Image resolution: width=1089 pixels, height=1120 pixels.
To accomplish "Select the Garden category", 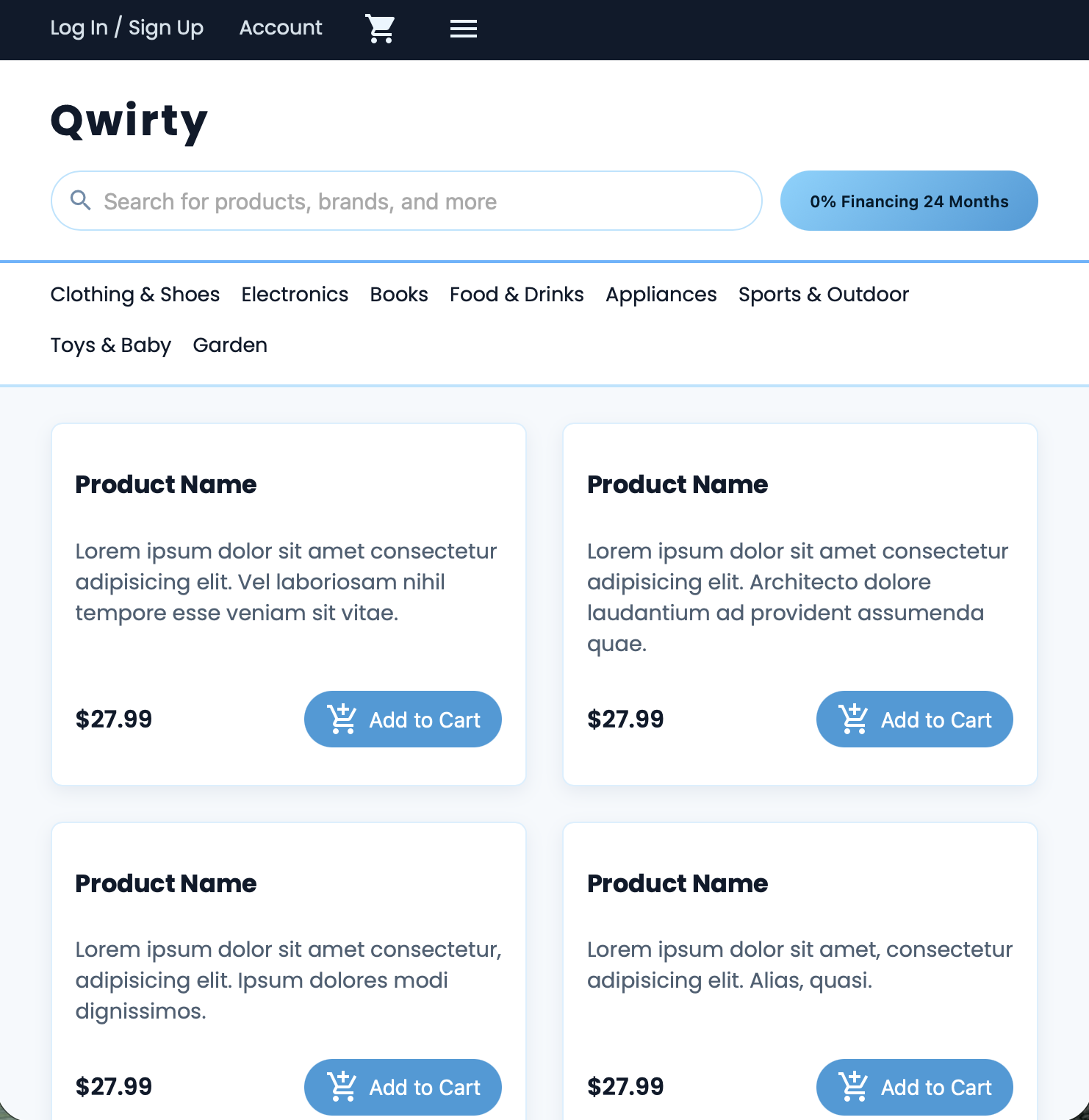I will point(230,345).
